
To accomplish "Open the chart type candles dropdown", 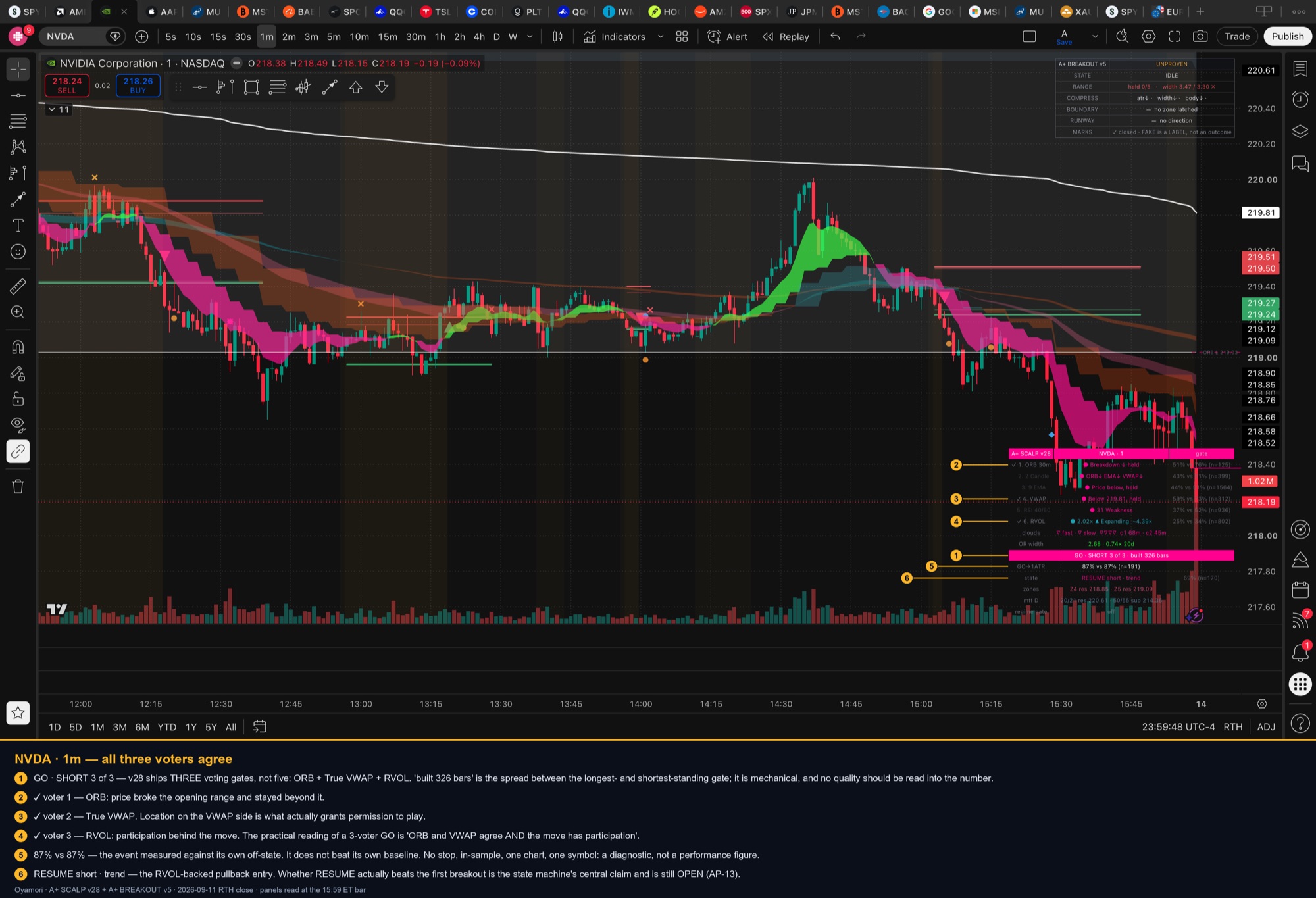I will coord(557,37).
